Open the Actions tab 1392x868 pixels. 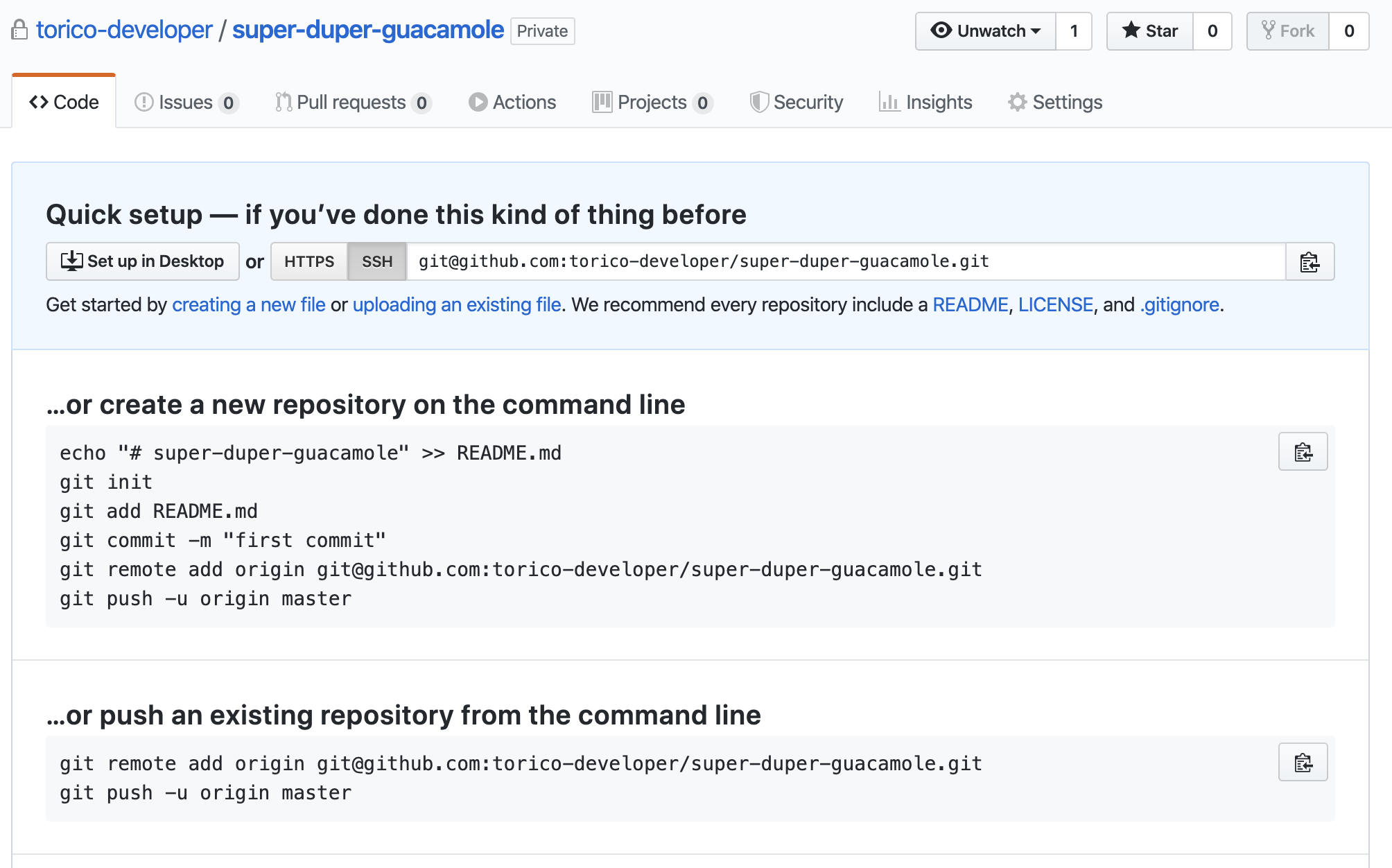point(512,102)
